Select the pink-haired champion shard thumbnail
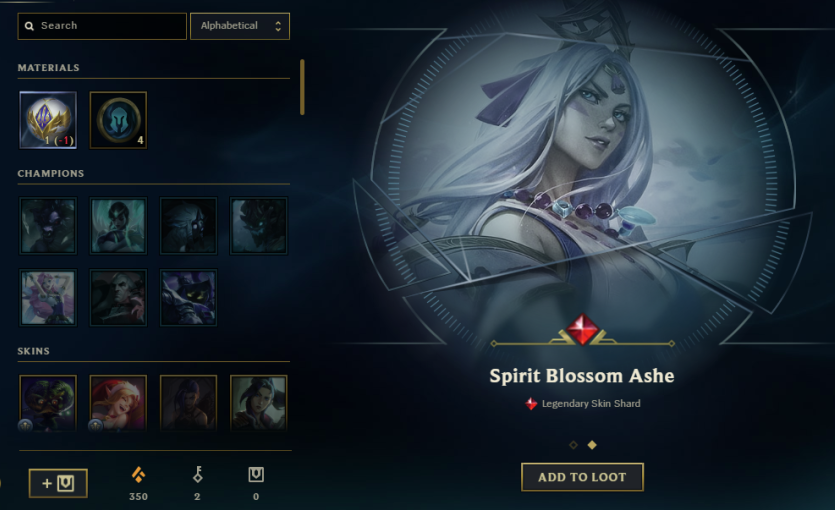The image size is (835, 510). click(x=48, y=297)
